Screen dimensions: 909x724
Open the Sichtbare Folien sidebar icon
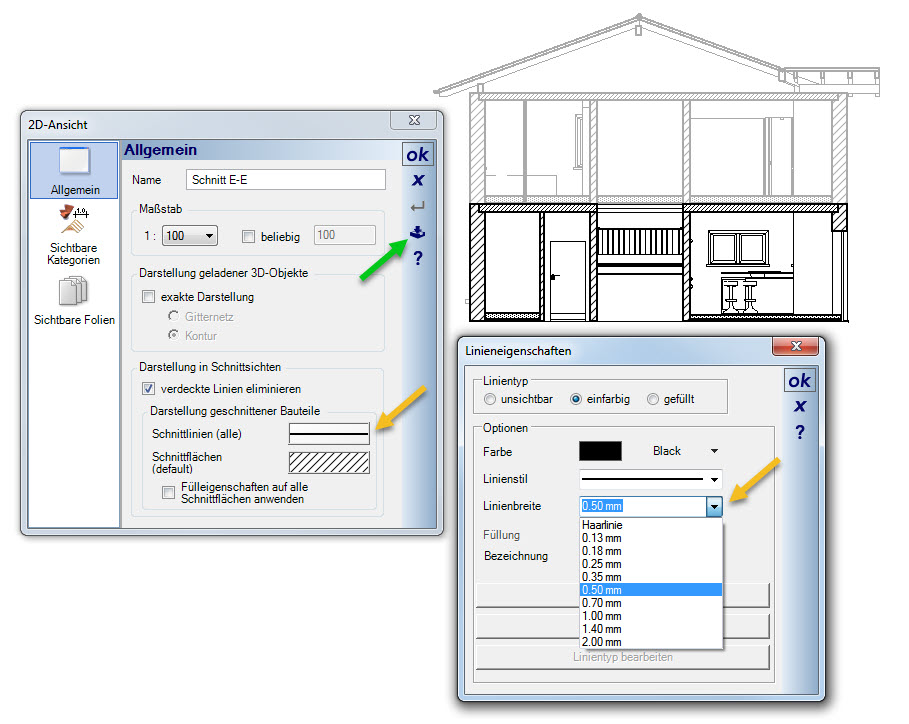tap(73, 300)
